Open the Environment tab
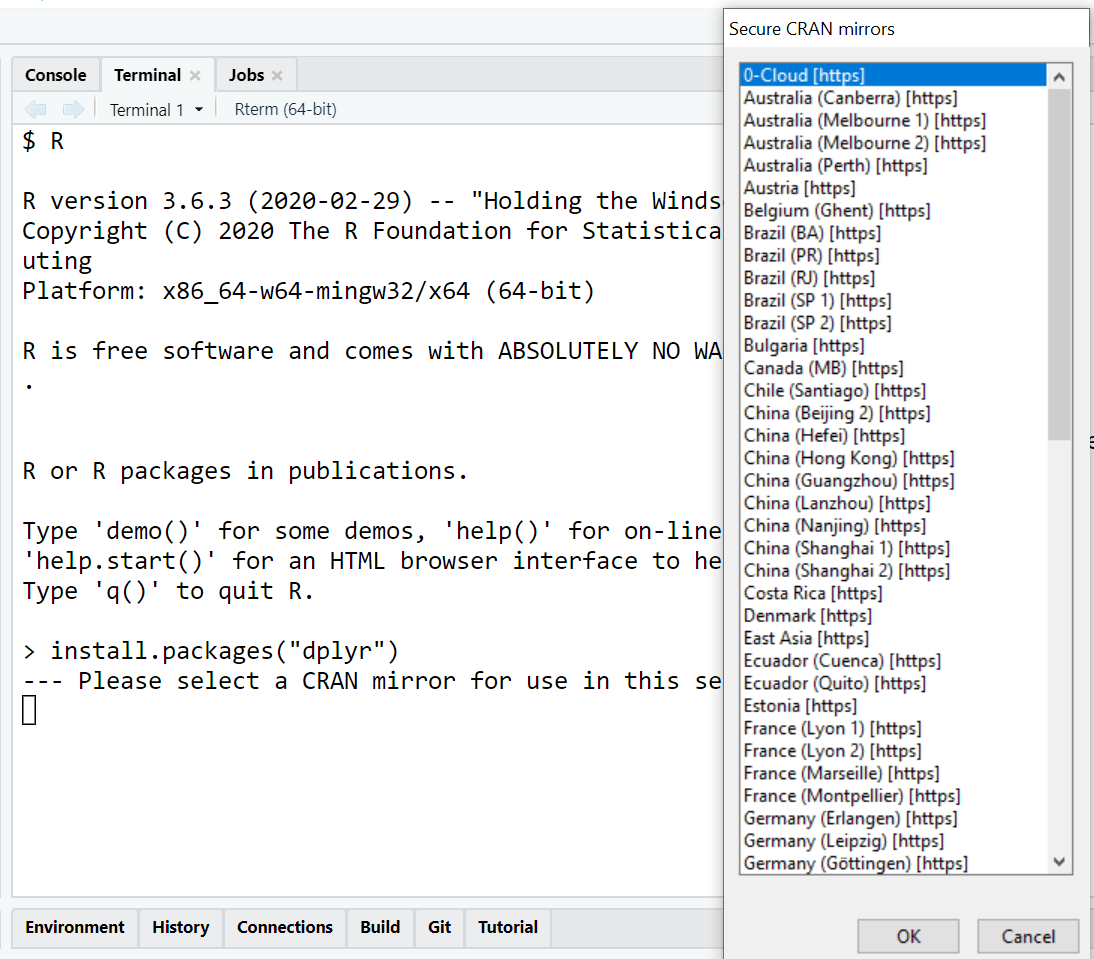 (74, 928)
